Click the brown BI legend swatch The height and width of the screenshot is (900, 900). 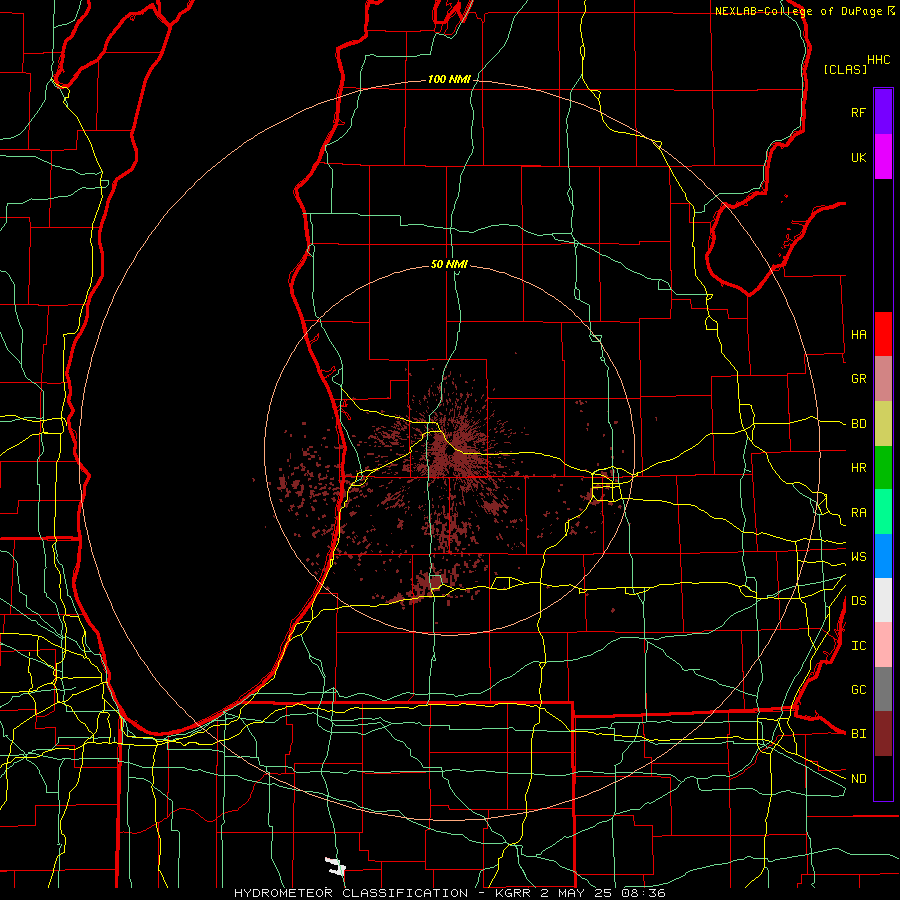(x=883, y=734)
